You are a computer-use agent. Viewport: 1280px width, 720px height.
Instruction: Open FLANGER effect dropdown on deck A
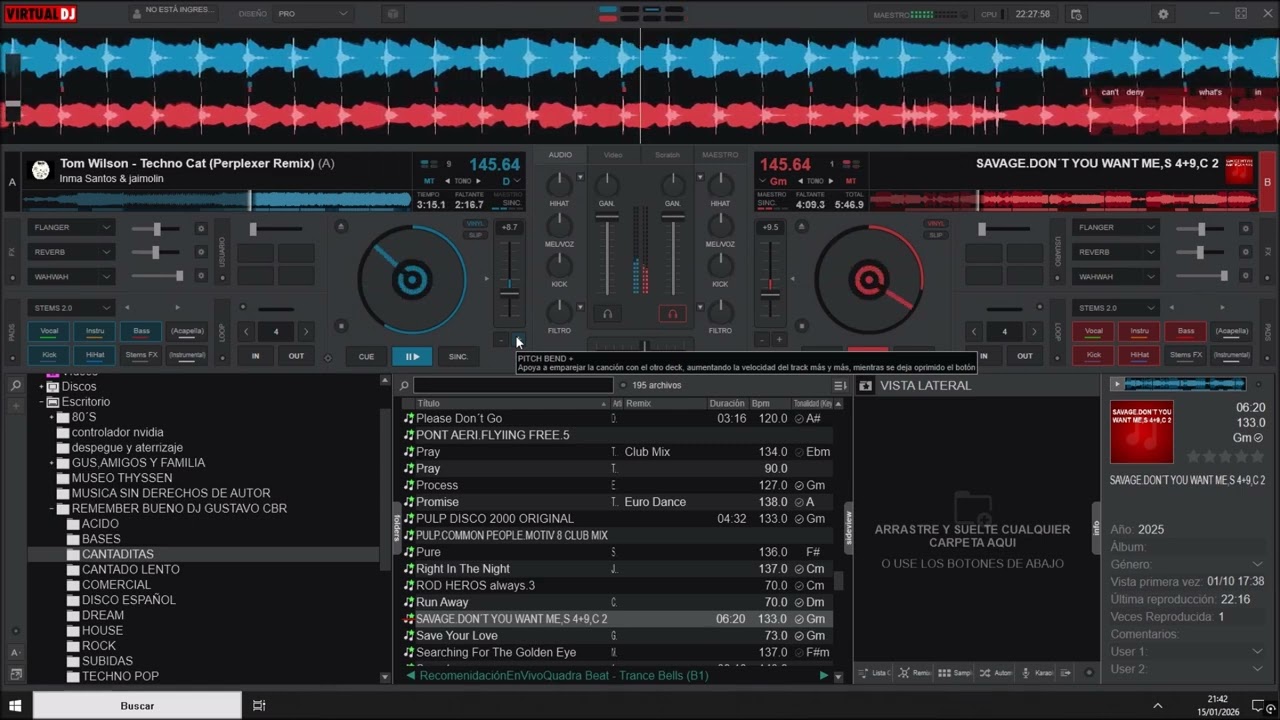[x=71, y=228]
